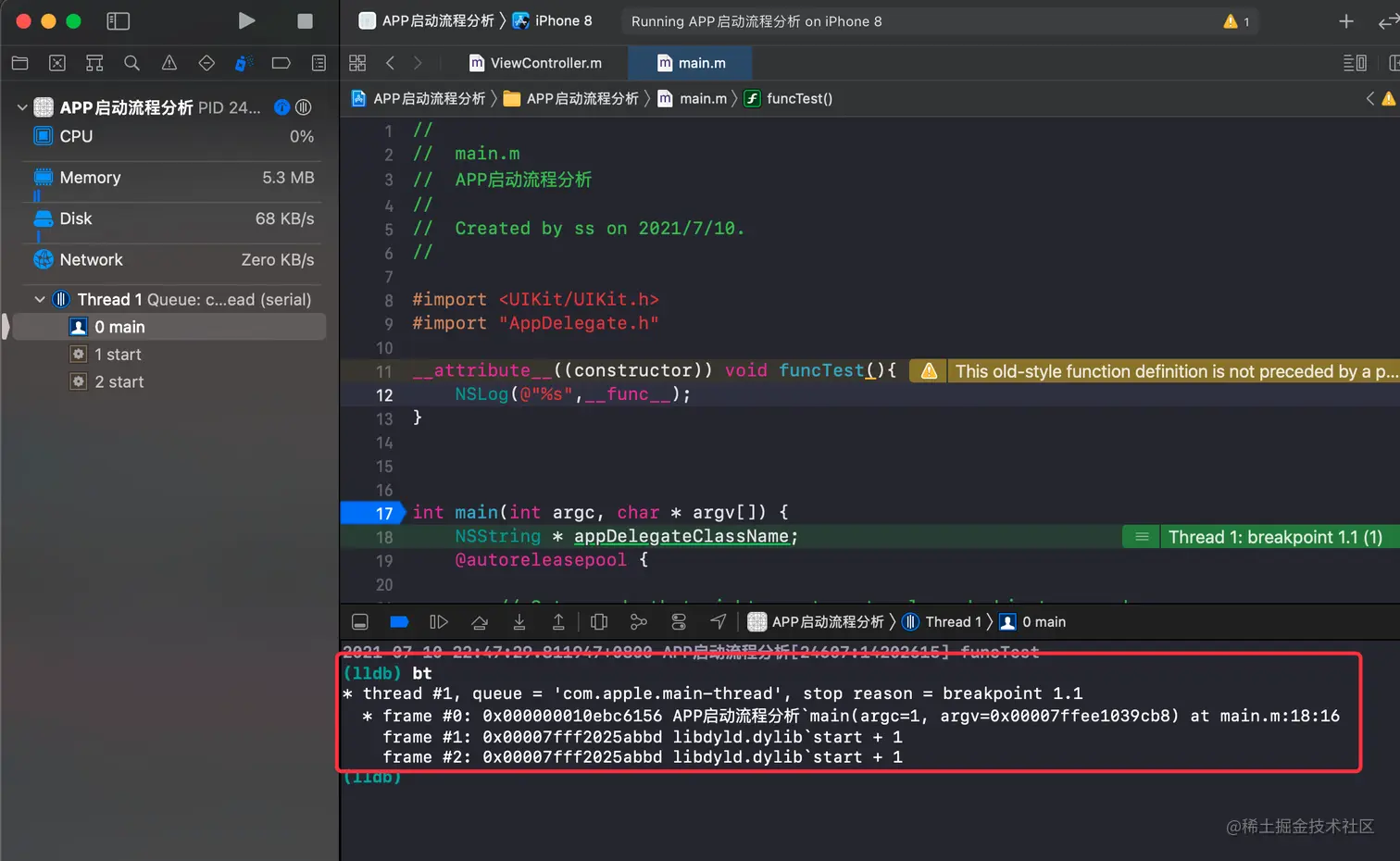Screen dimensions: 1400x861
Task: Go forward in editor history
Action: pos(418,63)
